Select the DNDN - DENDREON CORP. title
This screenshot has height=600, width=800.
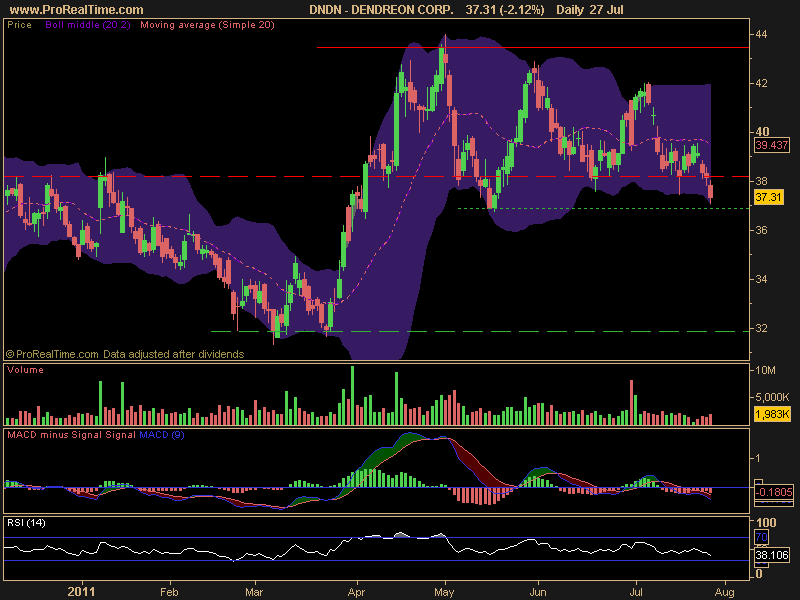click(x=380, y=9)
